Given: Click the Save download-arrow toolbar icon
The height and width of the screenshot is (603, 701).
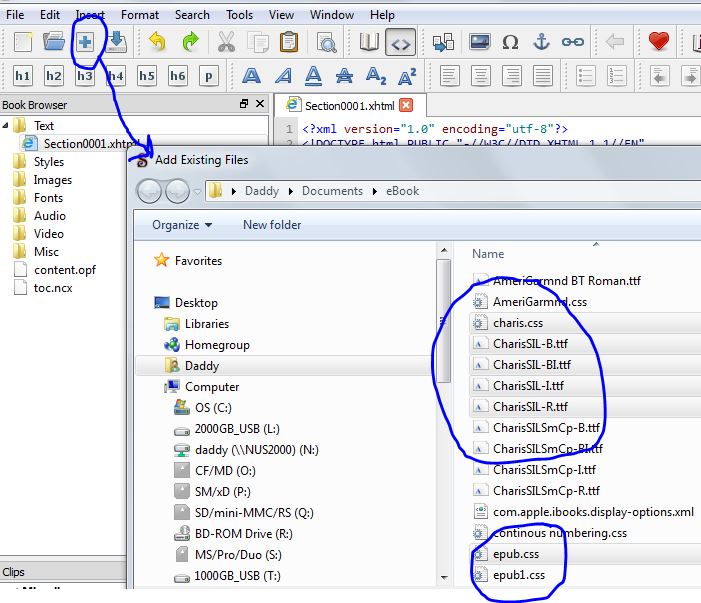Looking at the screenshot, I should [116, 42].
